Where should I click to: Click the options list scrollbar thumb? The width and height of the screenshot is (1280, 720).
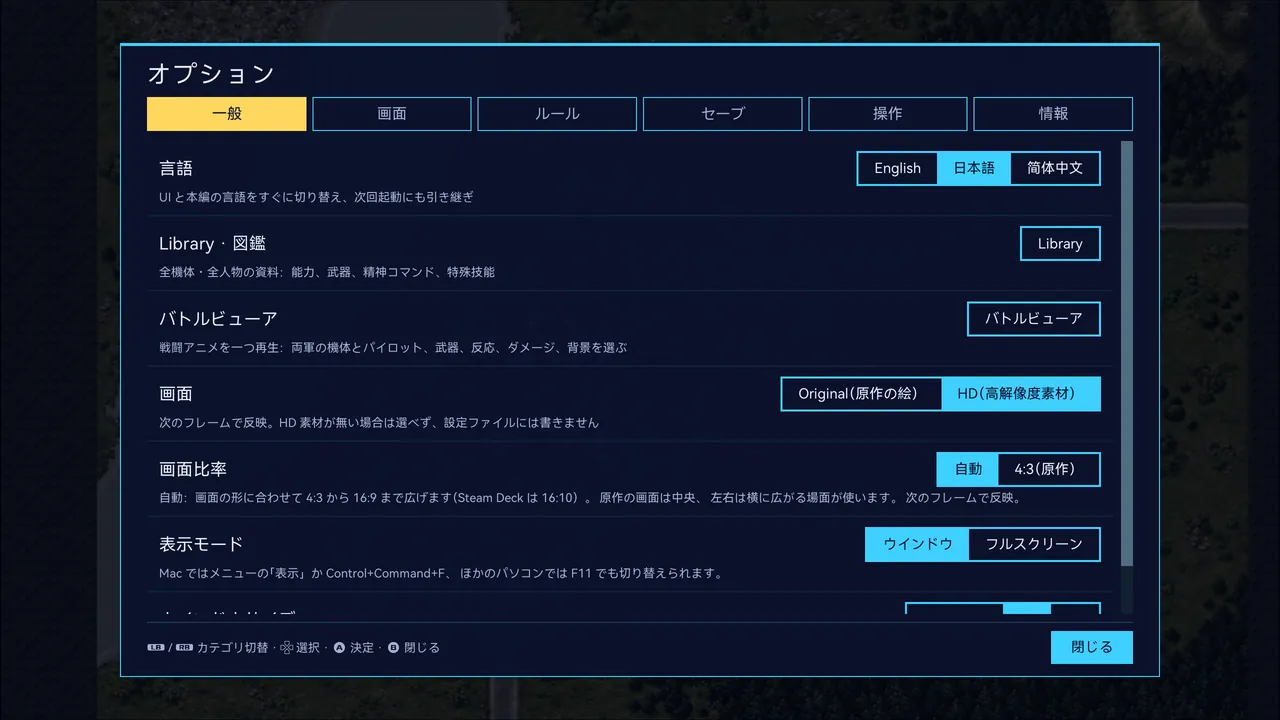(x=1127, y=354)
